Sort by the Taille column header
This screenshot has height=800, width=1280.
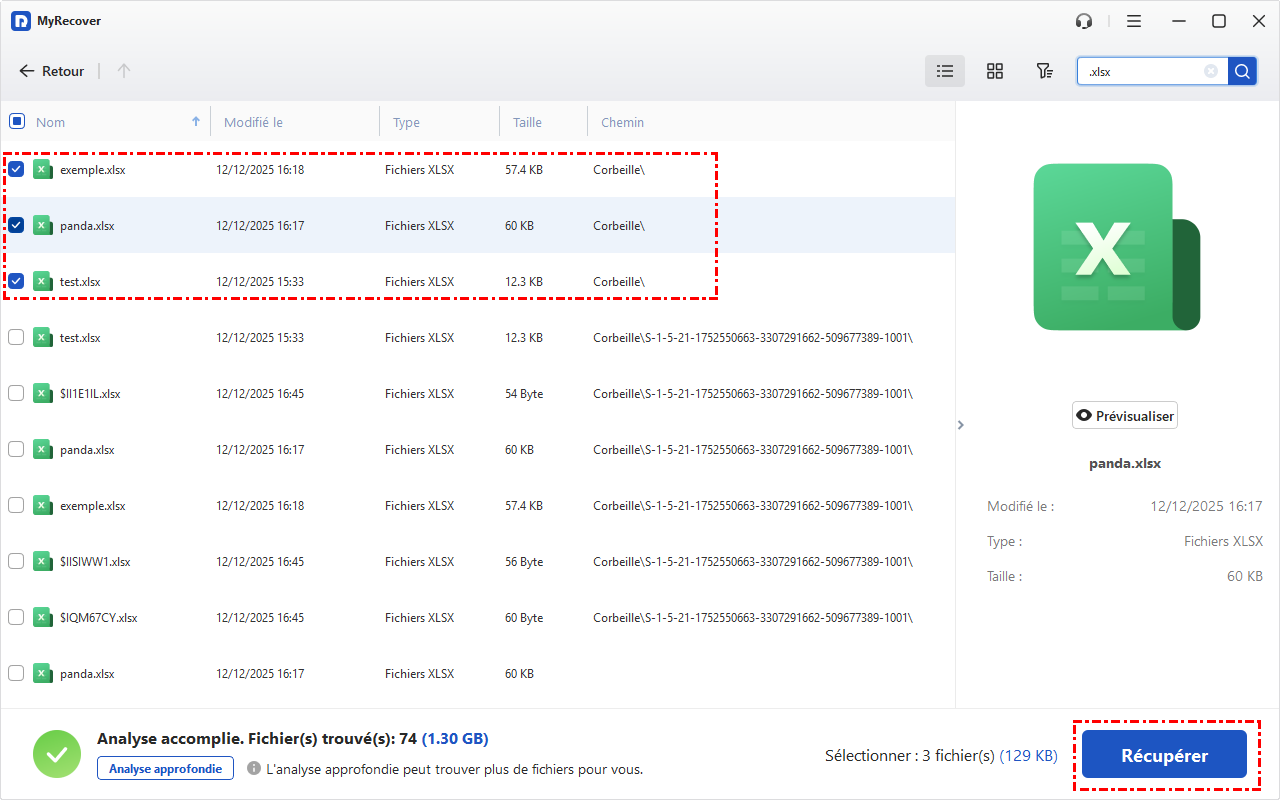(x=527, y=122)
